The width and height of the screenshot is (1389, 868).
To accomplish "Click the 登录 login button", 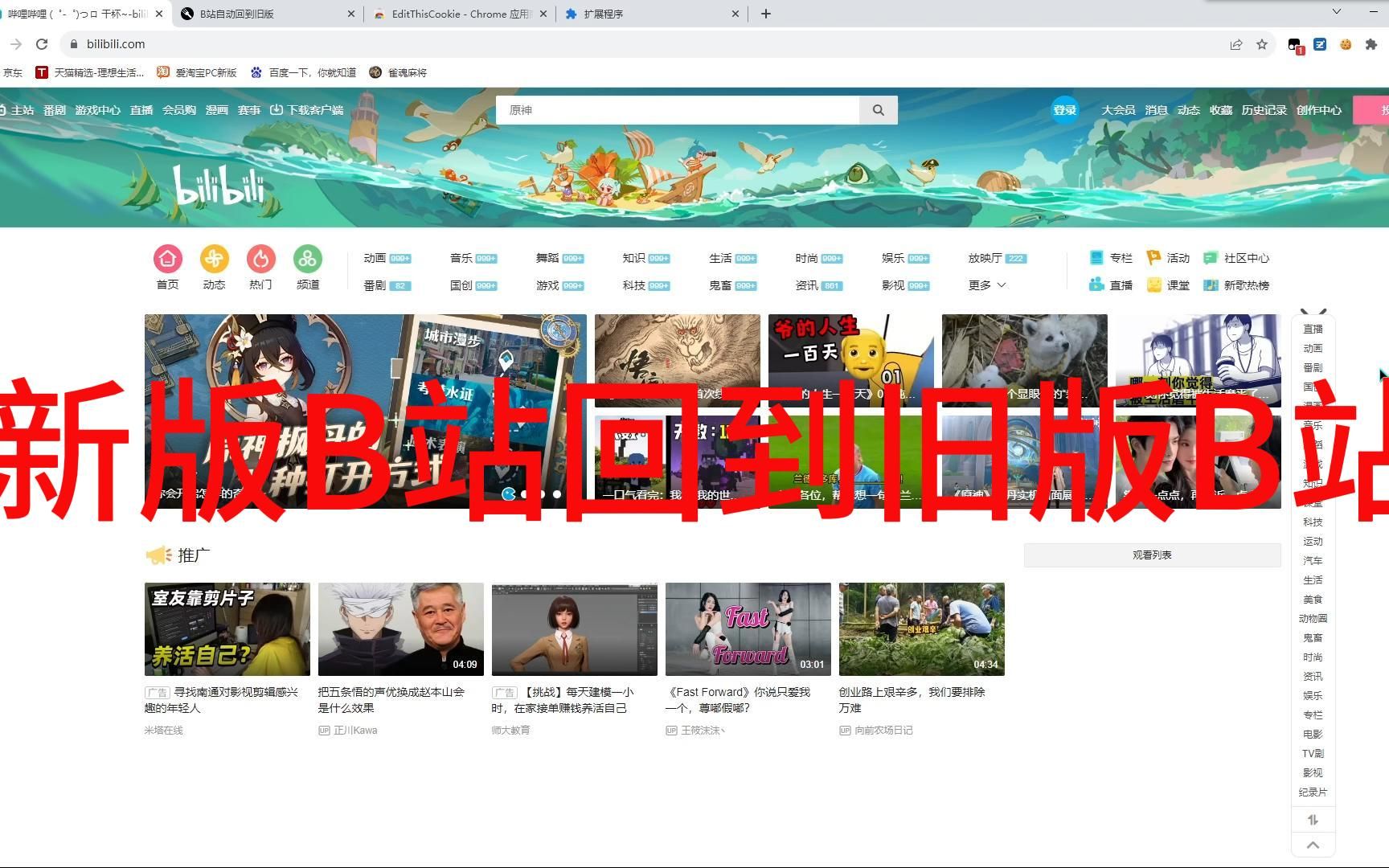I will click(1065, 110).
